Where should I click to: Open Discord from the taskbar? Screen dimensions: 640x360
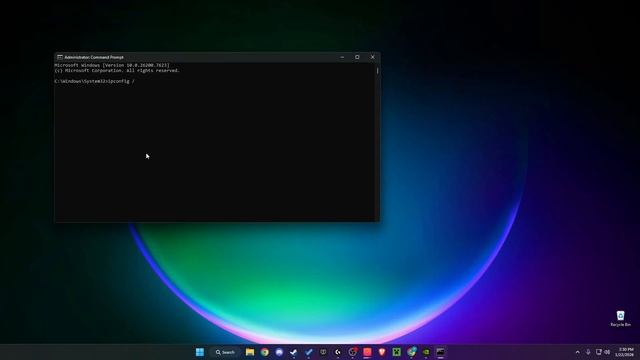pos(279,352)
